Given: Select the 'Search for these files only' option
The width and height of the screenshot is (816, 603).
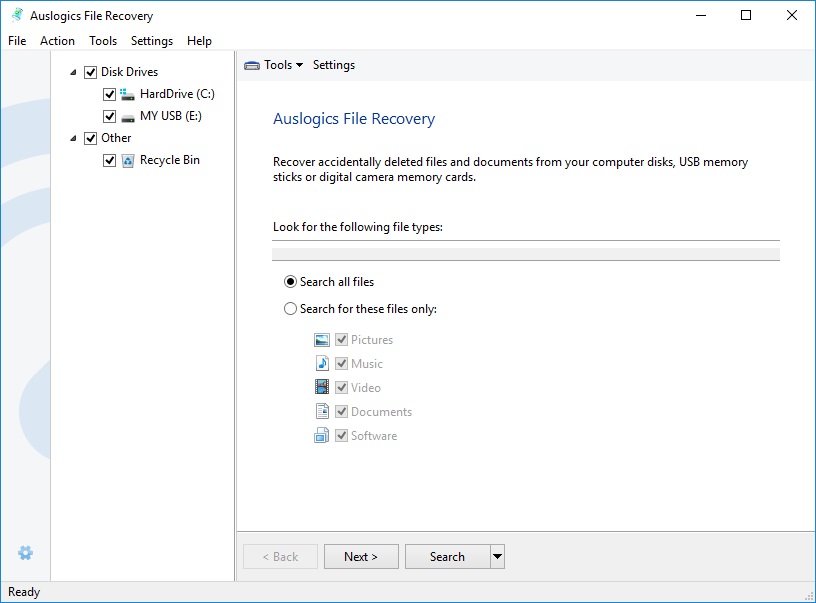Looking at the screenshot, I should [x=290, y=308].
